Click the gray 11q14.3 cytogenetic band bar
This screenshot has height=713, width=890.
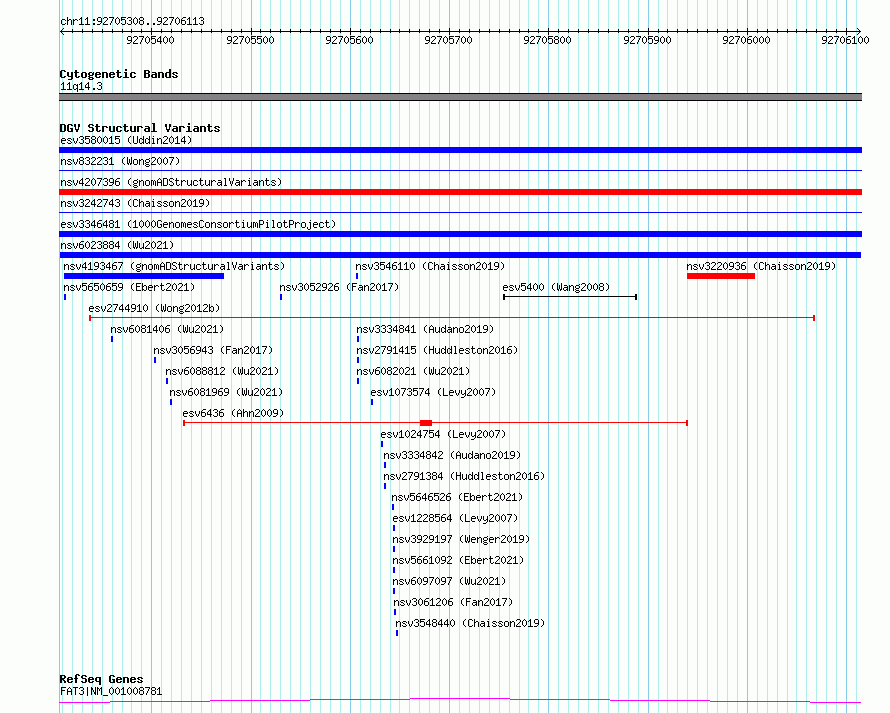coord(460,97)
